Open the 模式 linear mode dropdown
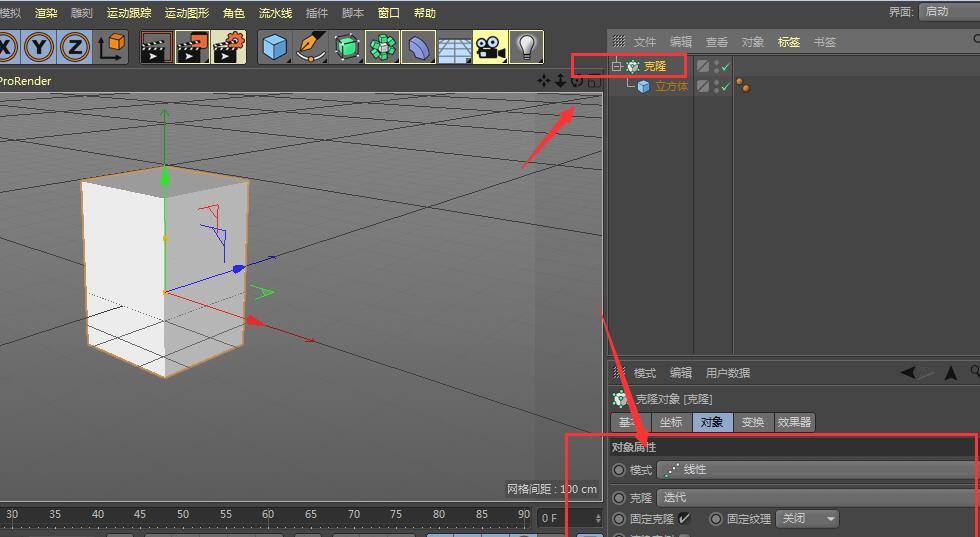The width and height of the screenshot is (980, 537). tap(815, 470)
